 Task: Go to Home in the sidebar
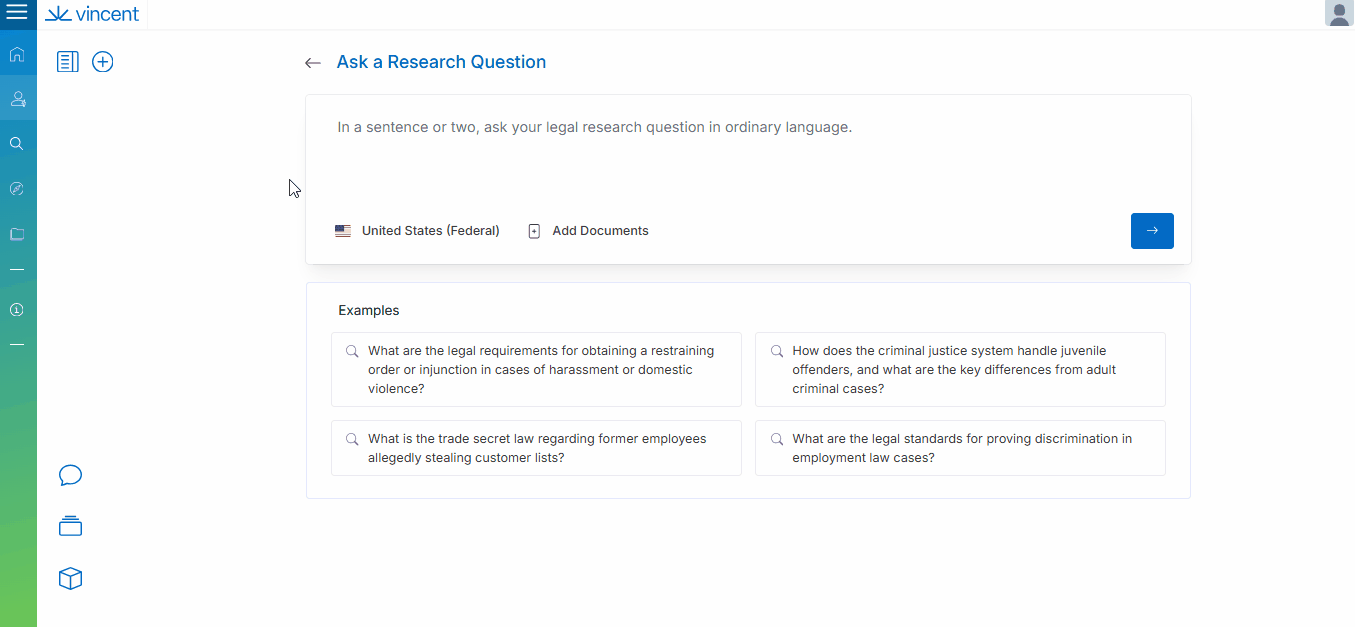pyautogui.click(x=17, y=54)
